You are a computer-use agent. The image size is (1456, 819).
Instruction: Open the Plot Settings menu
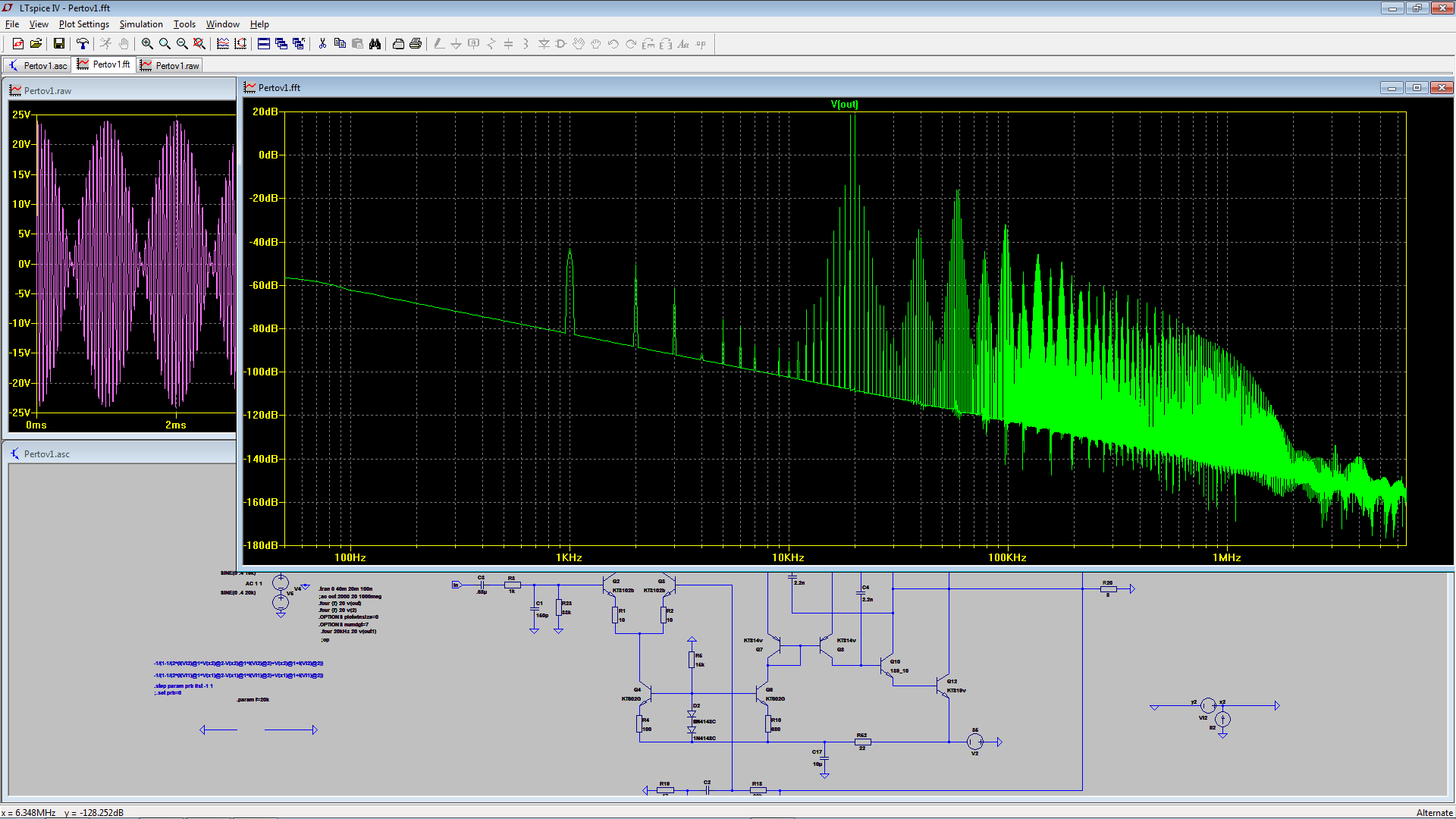[83, 24]
